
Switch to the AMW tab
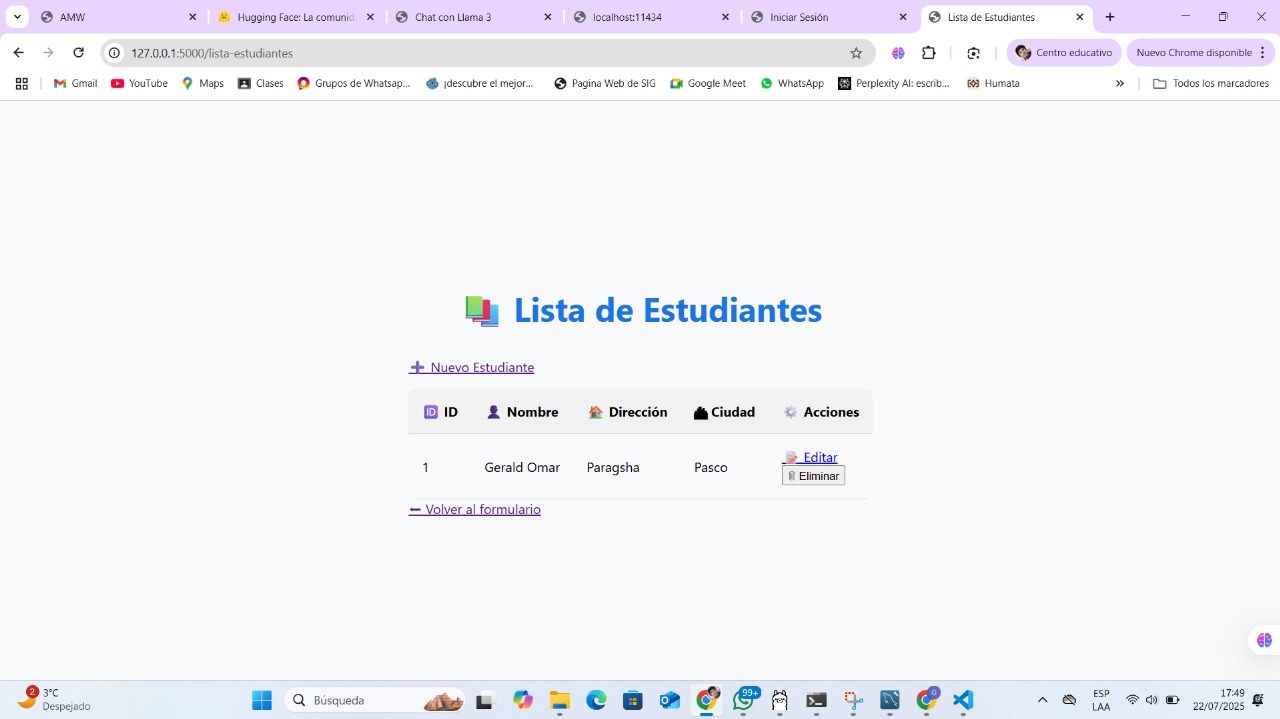[118, 17]
